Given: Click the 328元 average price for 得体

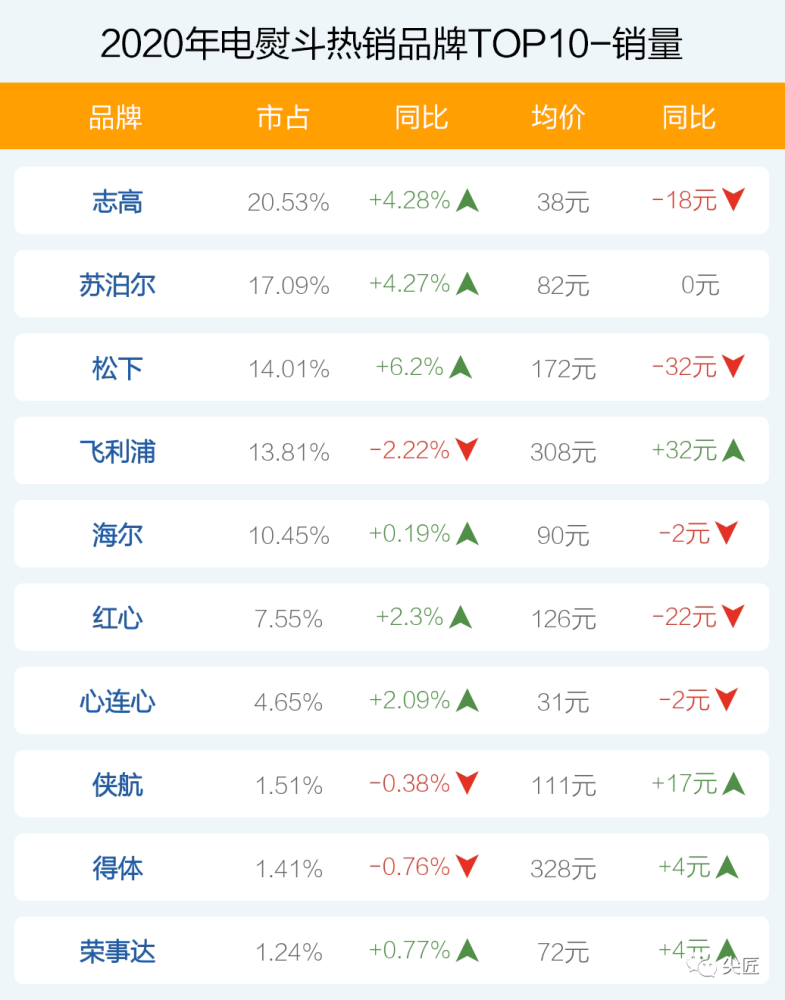Looking at the screenshot, I should (563, 868).
